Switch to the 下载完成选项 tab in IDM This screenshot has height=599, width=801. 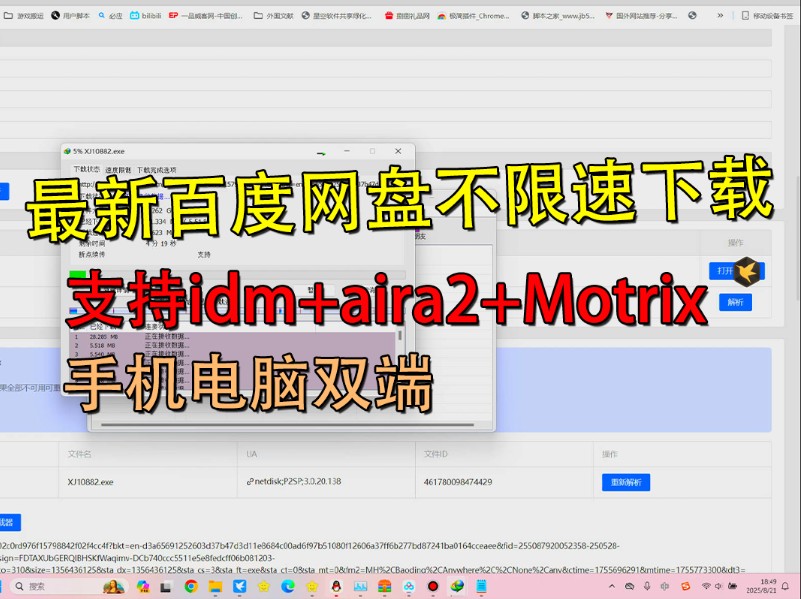157,170
